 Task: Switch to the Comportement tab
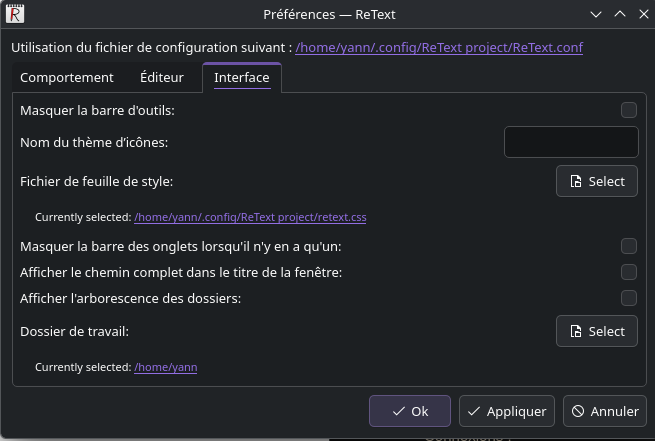point(66,77)
